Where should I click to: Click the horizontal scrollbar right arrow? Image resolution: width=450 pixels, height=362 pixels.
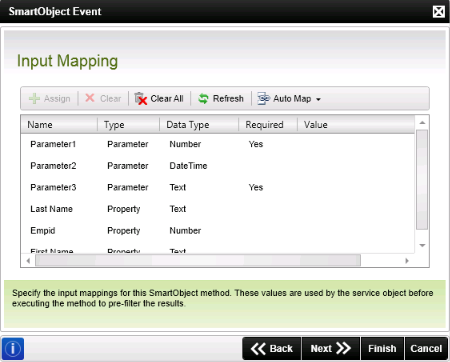point(407,261)
